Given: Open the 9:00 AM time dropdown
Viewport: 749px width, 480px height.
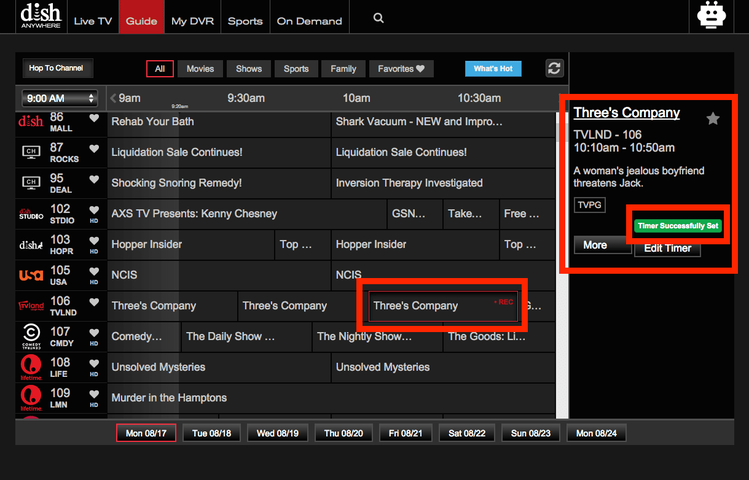Looking at the screenshot, I should click(x=60, y=98).
